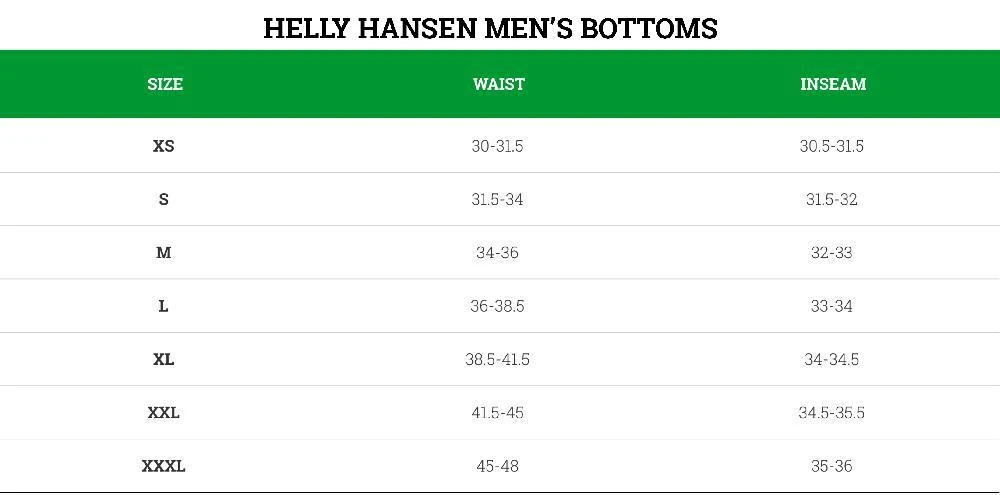Click the 34-34.5 inseam value
The height and width of the screenshot is (495, 1000).
[x=831, y=359]
